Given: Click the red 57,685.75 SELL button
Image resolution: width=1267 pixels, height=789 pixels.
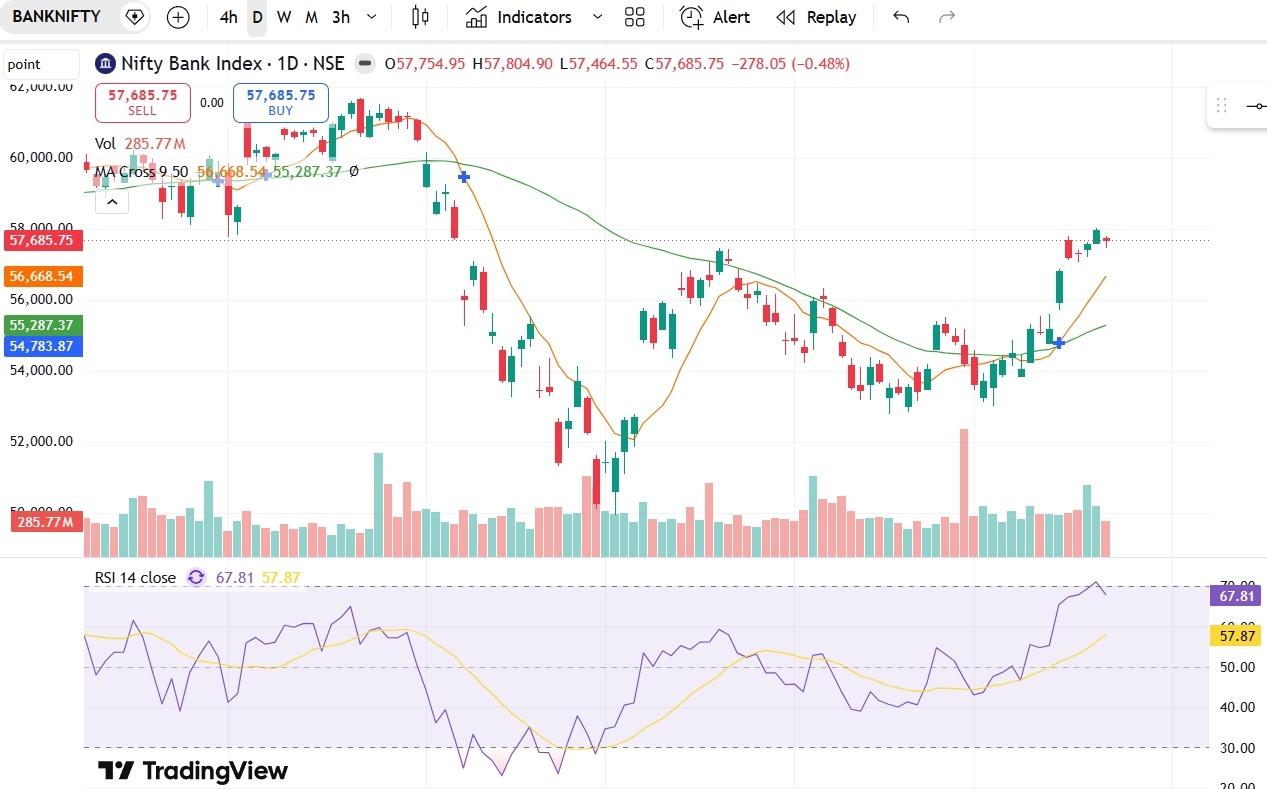Looking at the screenshot, I should pyautogui.click(x=143, y=102).
